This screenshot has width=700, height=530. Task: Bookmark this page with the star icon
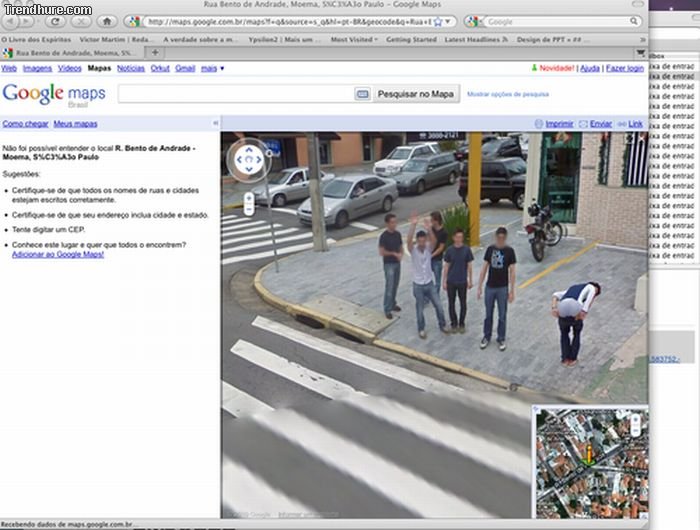(439, 21)
